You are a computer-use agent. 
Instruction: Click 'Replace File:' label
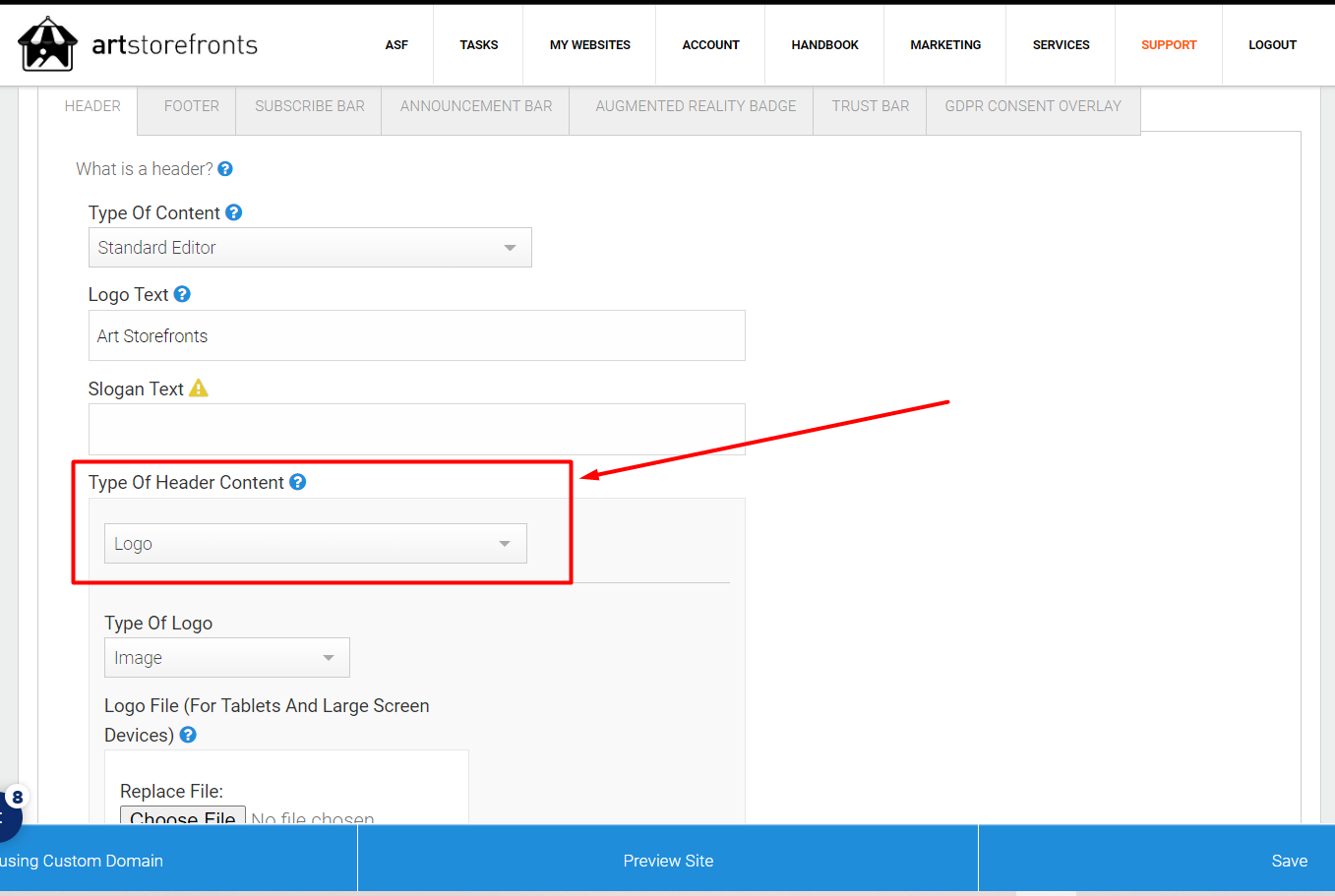[x=171, y=792]
